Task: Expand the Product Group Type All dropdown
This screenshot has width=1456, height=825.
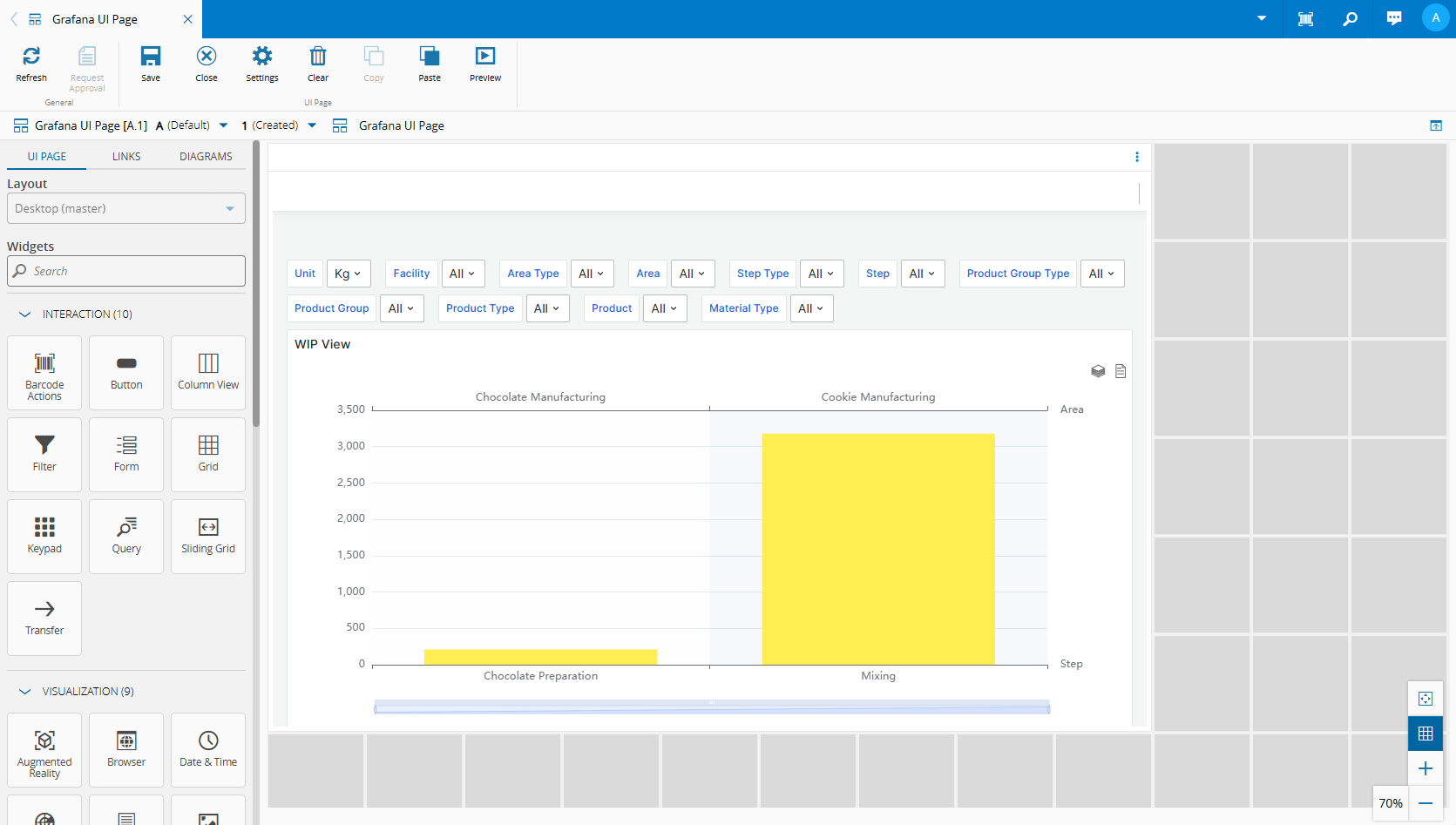Action: point(1102,274)
